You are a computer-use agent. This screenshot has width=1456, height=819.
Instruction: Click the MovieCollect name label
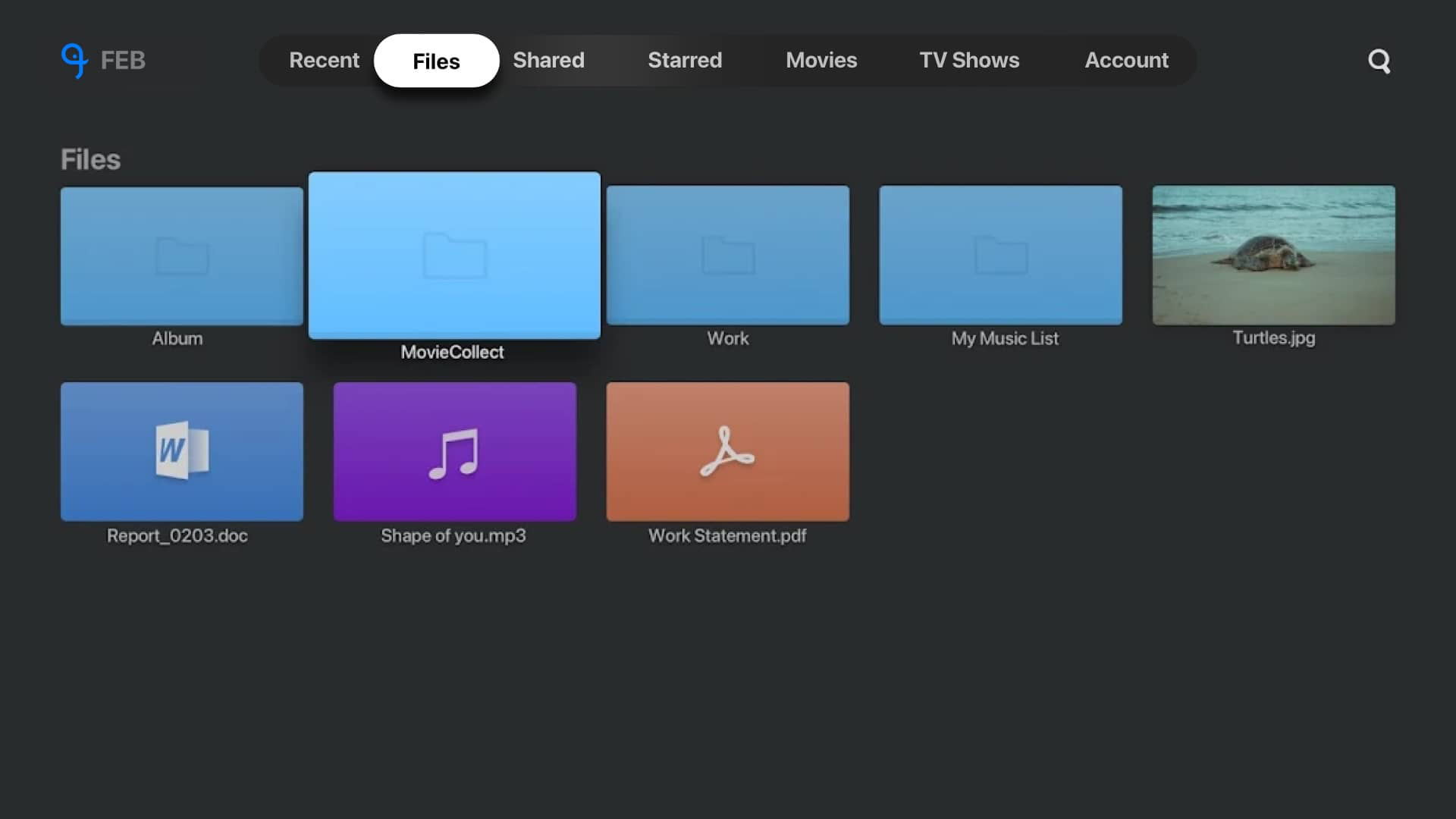452,352
